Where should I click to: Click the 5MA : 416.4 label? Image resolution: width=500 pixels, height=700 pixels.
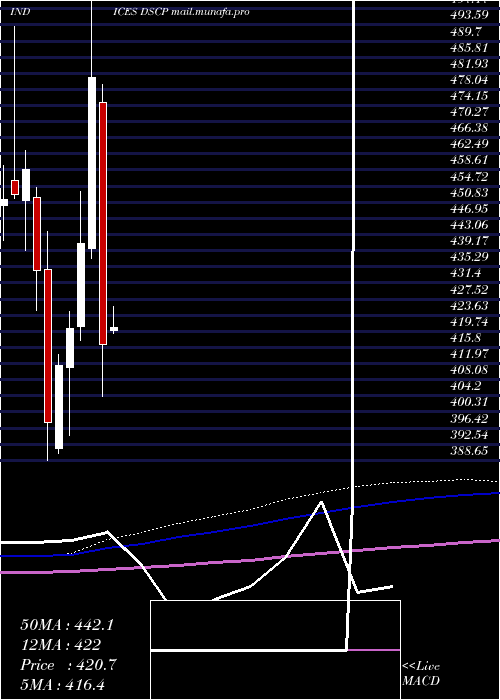tap(62, 684)
